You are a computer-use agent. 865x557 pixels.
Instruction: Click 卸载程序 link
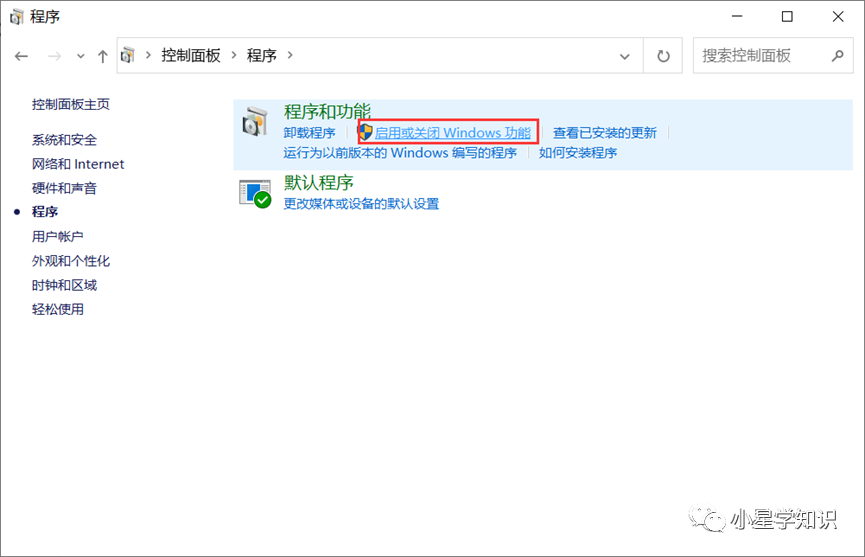(309, 133)
